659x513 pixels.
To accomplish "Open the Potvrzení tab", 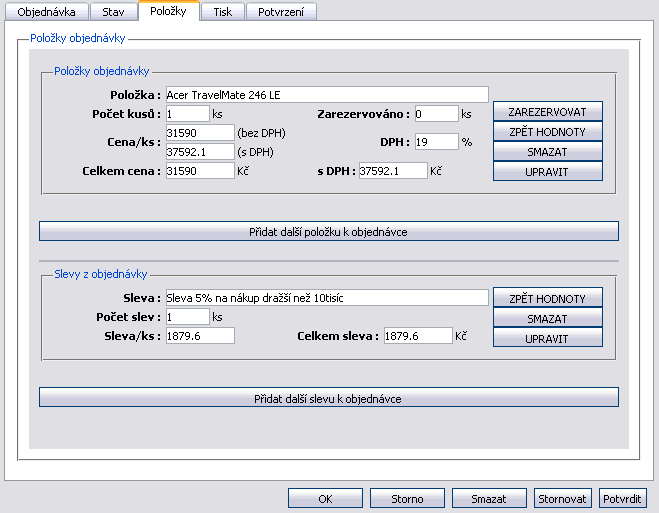I will pos(281,12).
